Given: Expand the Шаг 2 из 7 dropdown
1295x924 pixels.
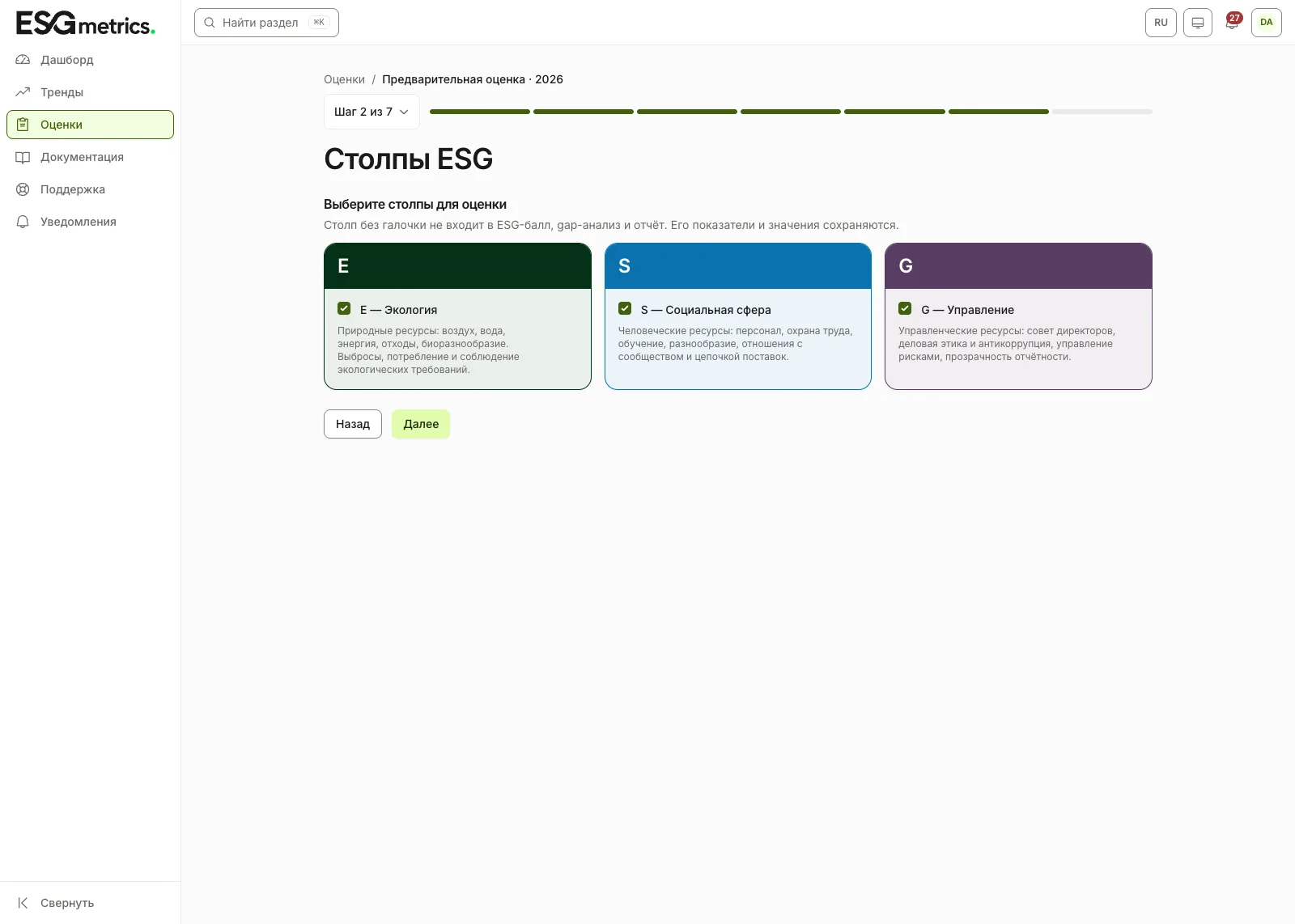Looking at the screenshot, I should 372,112.
